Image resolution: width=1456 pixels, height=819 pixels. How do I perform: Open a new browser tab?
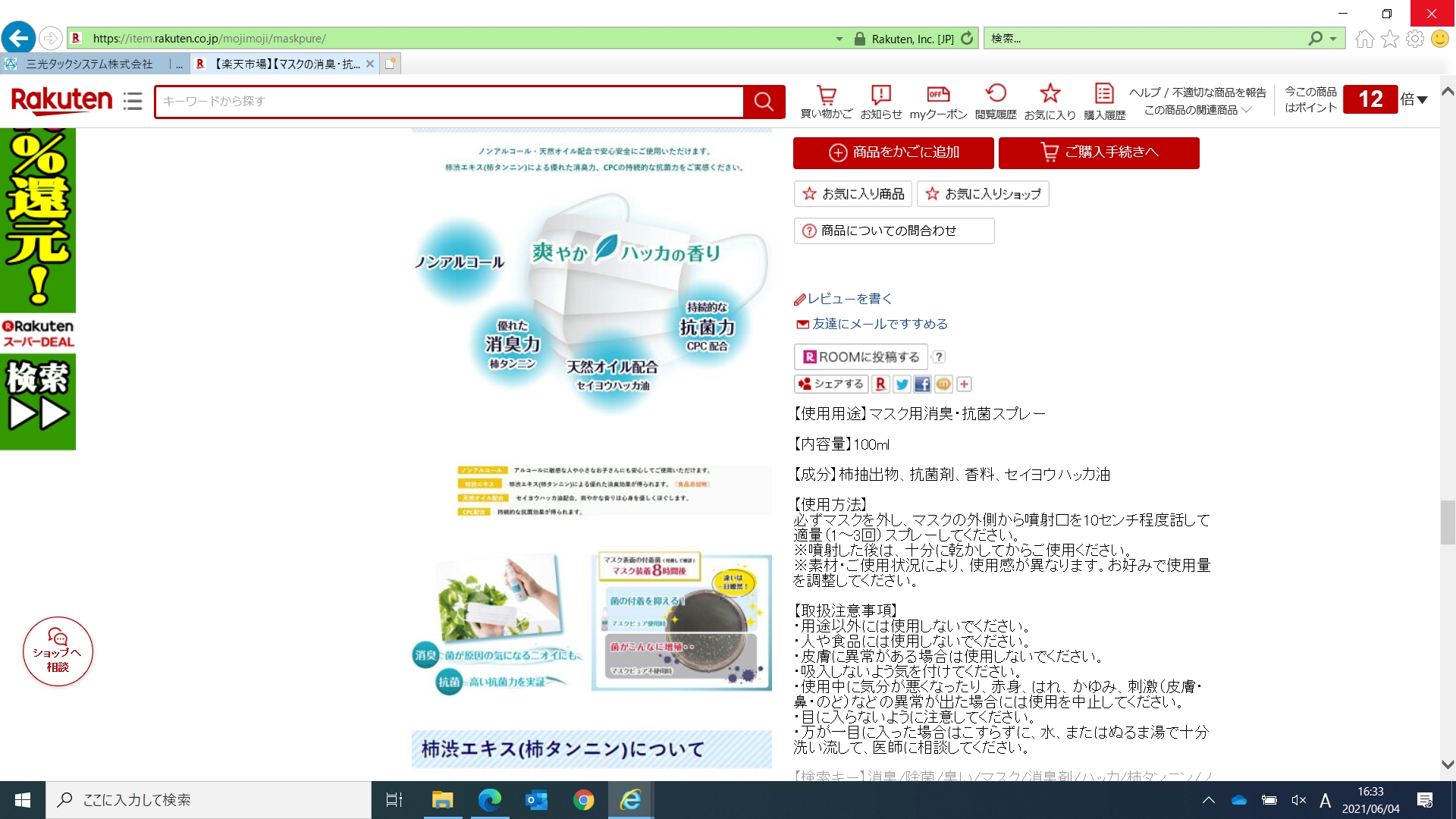(x=390, y=64)
